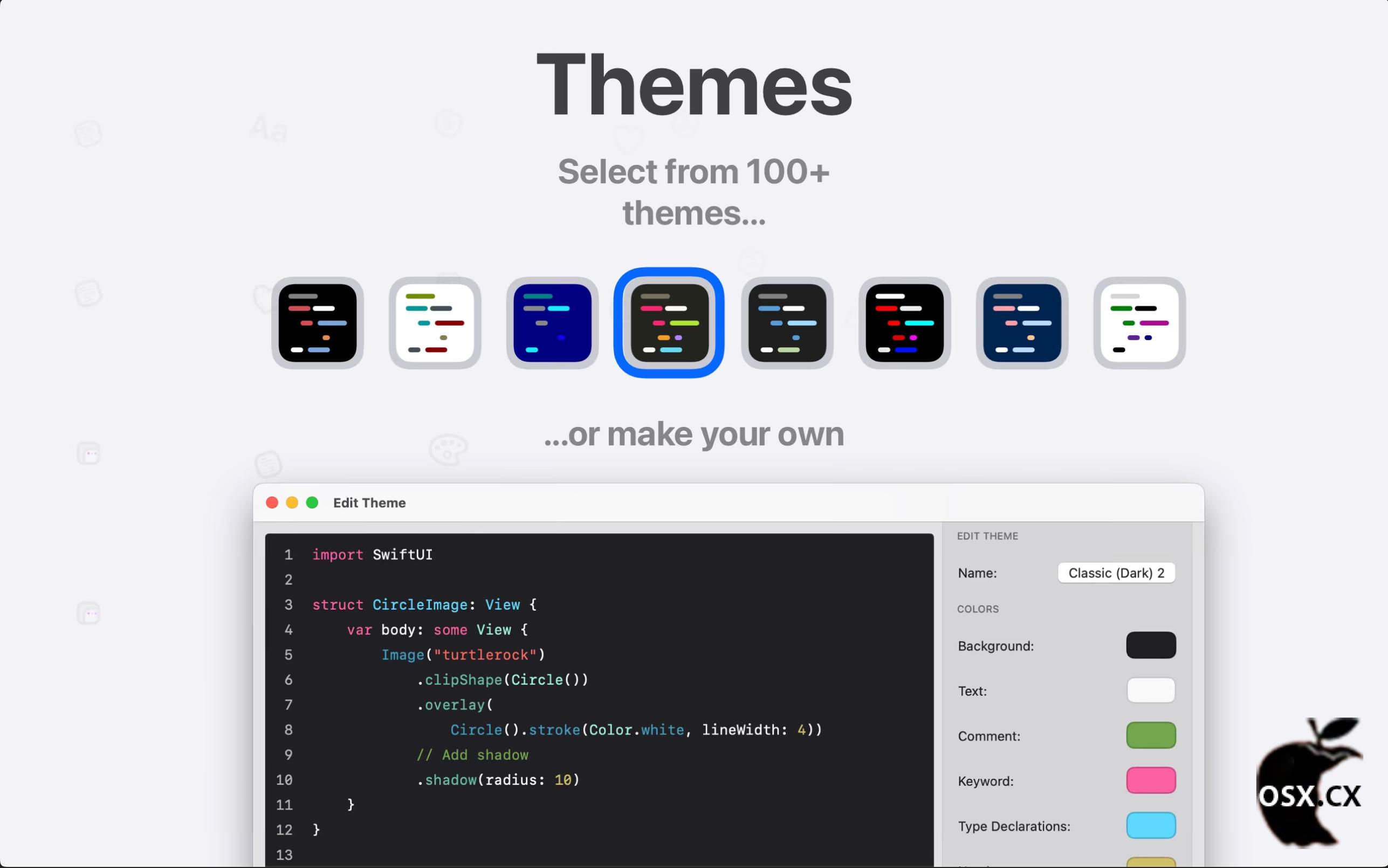Open the Type Declarations cyan swatch

point(1150,825)
